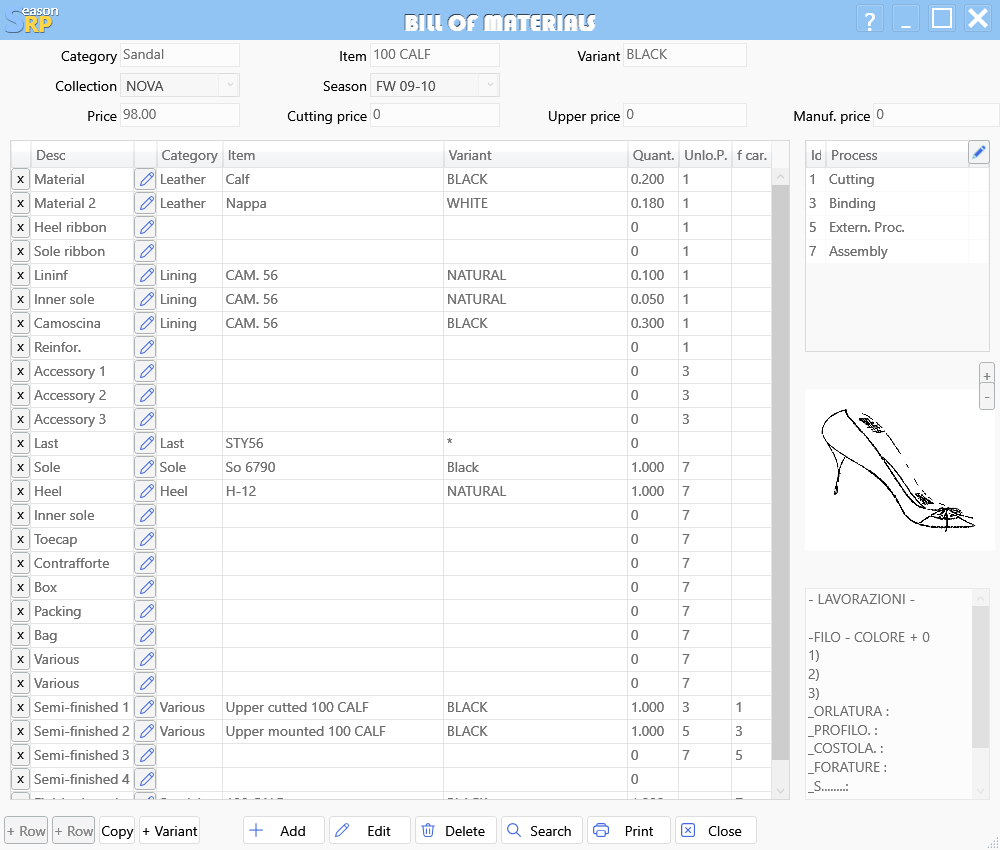Click the + Variant button
Image resolution: width=1000 pixels, height=850 pixels.
tap(170, 831)
